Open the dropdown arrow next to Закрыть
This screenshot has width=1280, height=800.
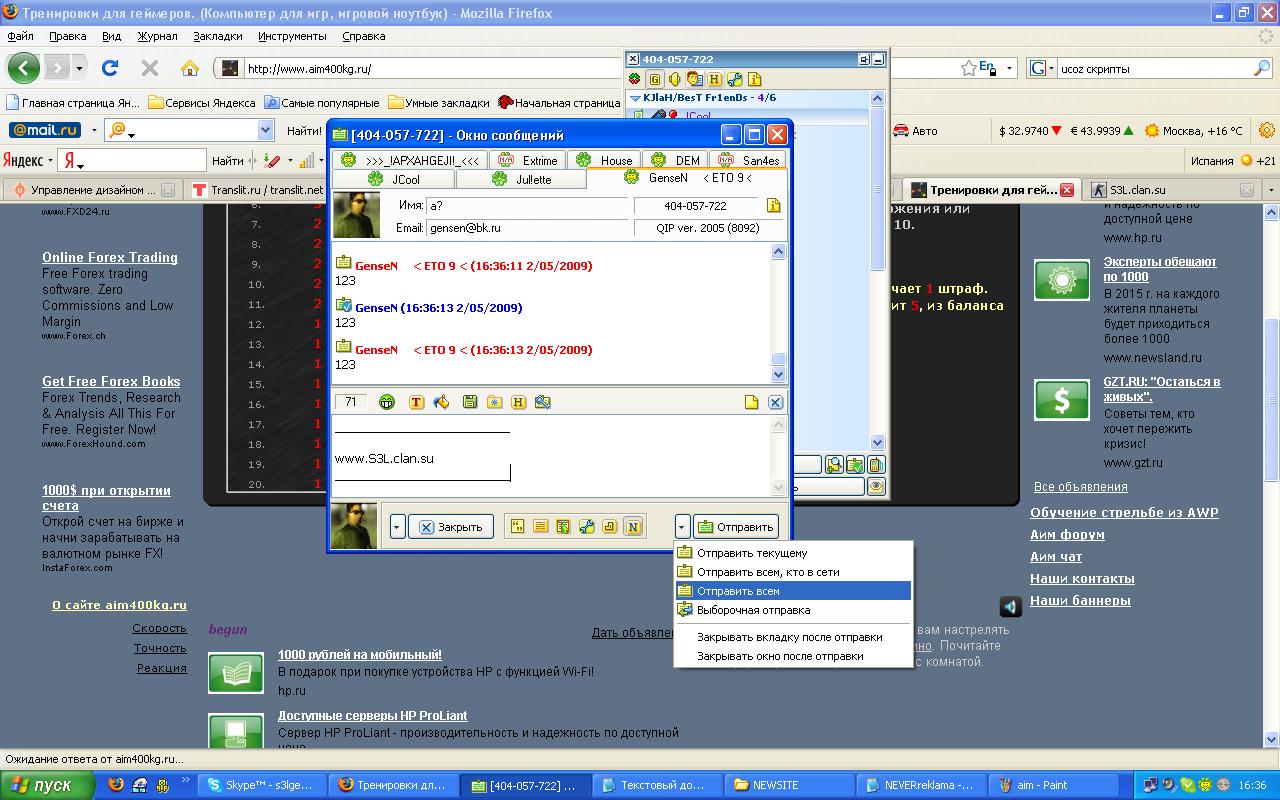click(397, 527)
